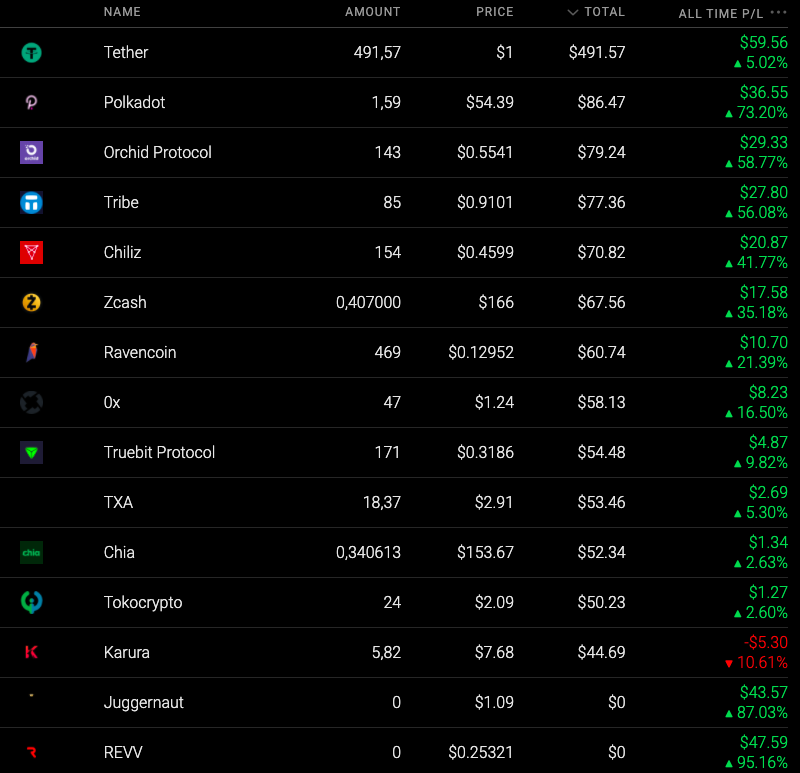
Task: Select the REVV name
Action: (x=123, y=753)
